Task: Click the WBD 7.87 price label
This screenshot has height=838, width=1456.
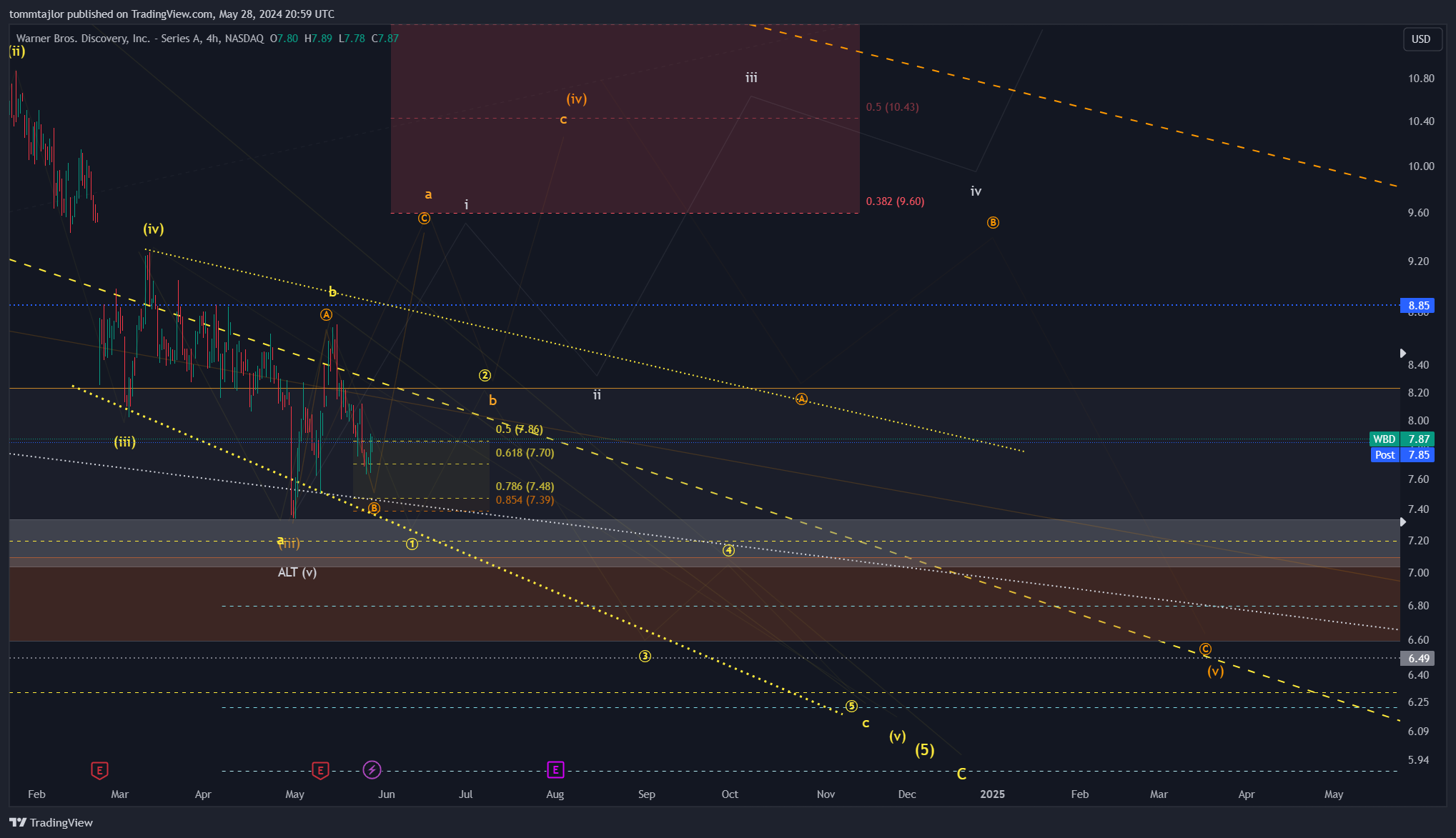Action: pos(1402,439)
